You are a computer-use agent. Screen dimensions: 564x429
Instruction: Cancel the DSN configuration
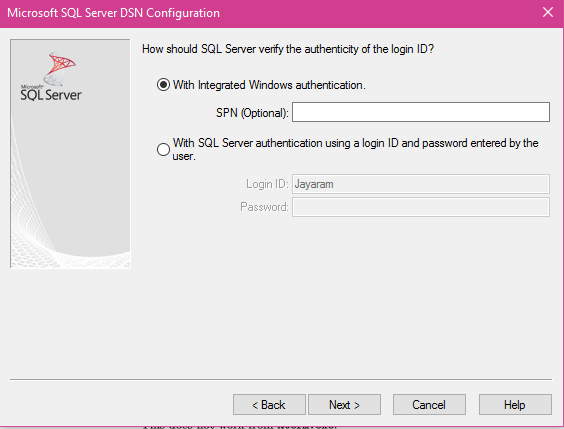[x=429, y=405]
